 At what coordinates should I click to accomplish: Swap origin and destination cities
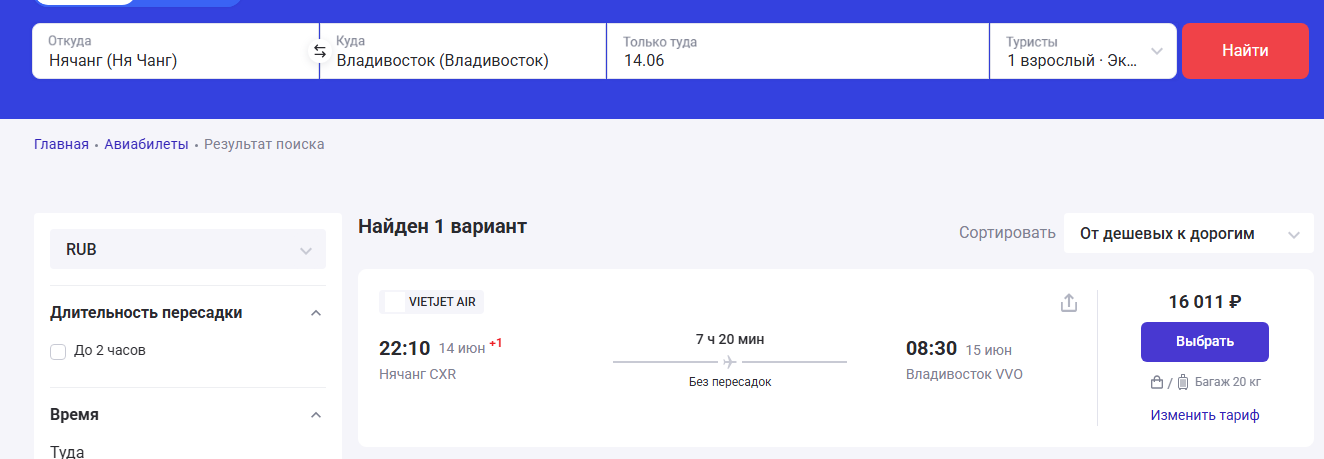point(320,51)
